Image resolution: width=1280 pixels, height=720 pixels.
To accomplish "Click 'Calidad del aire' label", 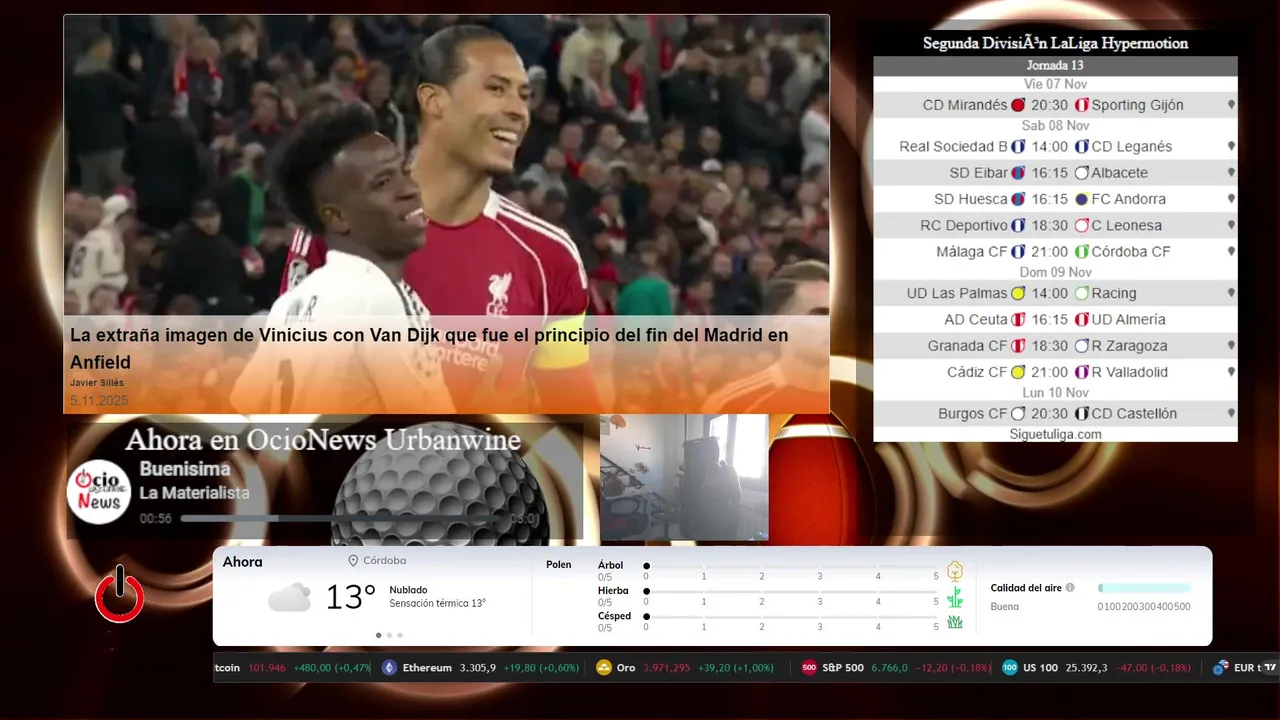I will 1026,588.
